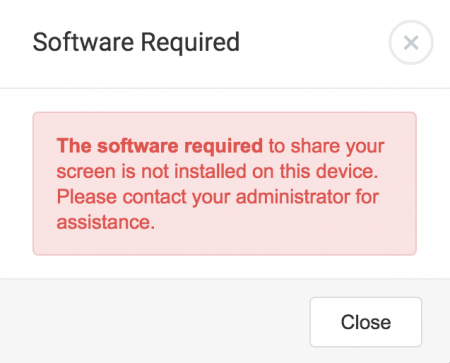Viewport: 450px width, 363px height.
Task: Click the word "assistance." in the alert
Action: 106,222
